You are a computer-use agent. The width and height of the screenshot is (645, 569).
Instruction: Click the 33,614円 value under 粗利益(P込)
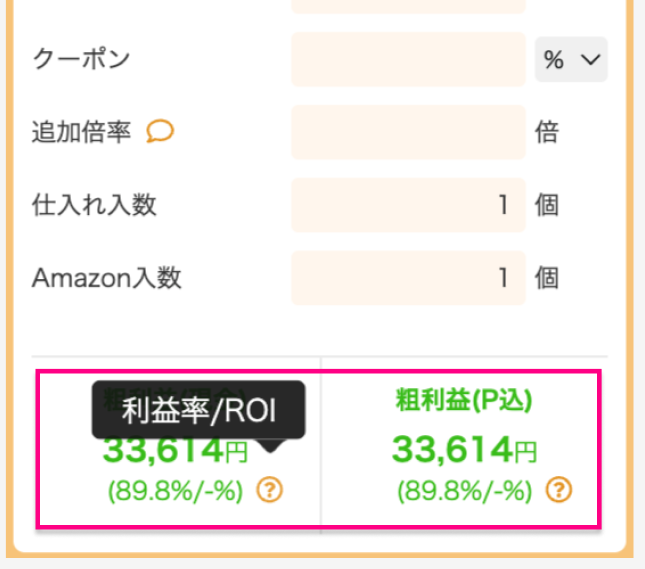pos(464,450)
